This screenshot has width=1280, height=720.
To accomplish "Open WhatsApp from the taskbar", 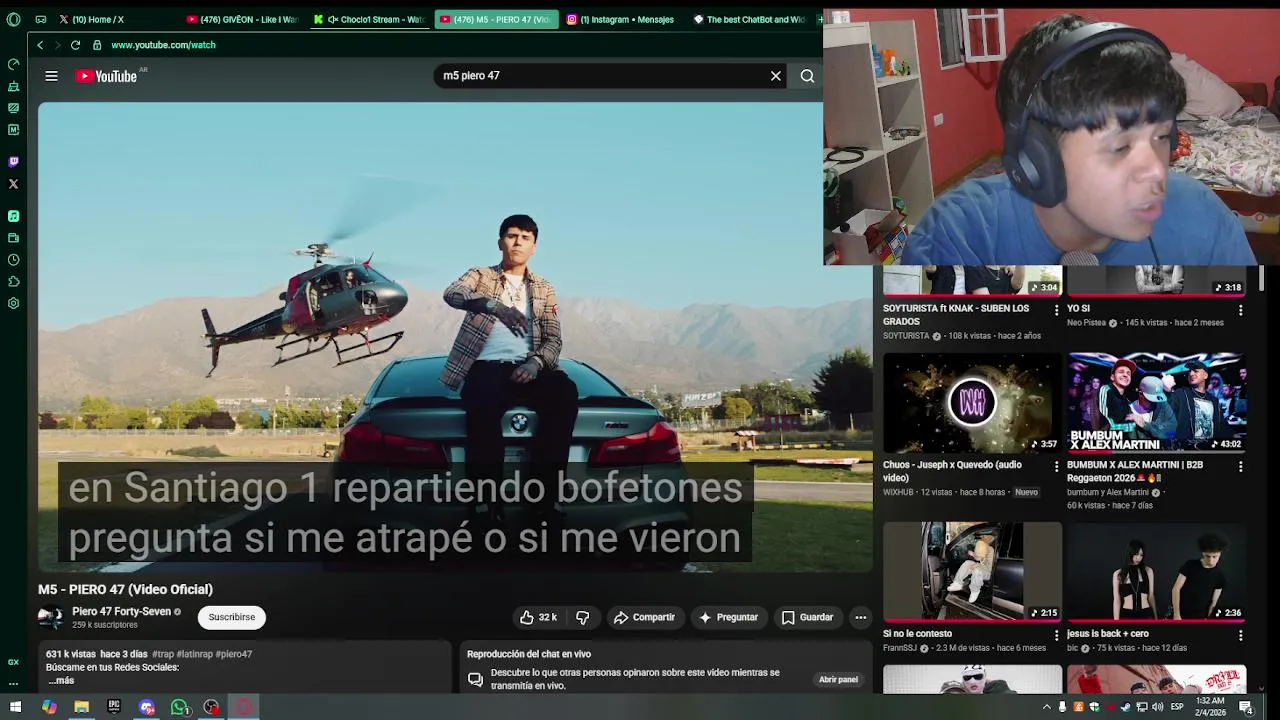I will [x=179, y=707].
